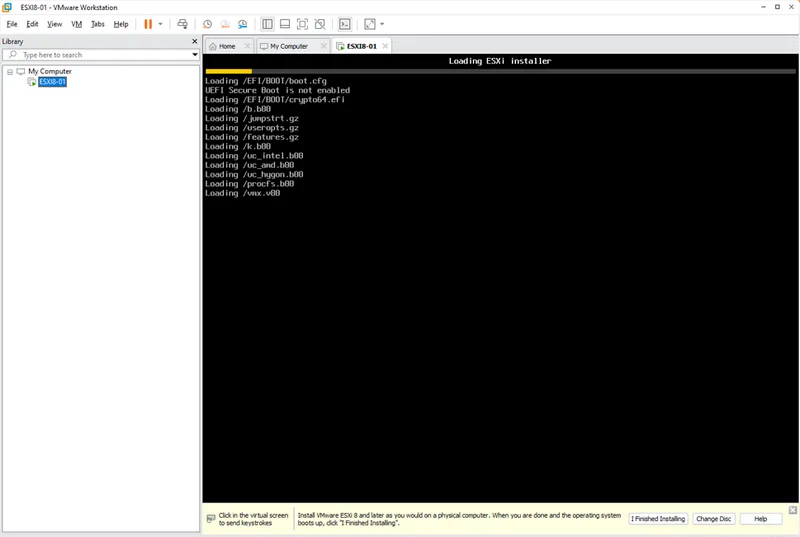Take a snapshot of this VM
The image size is (800, 537).
[x=207, y=24]
